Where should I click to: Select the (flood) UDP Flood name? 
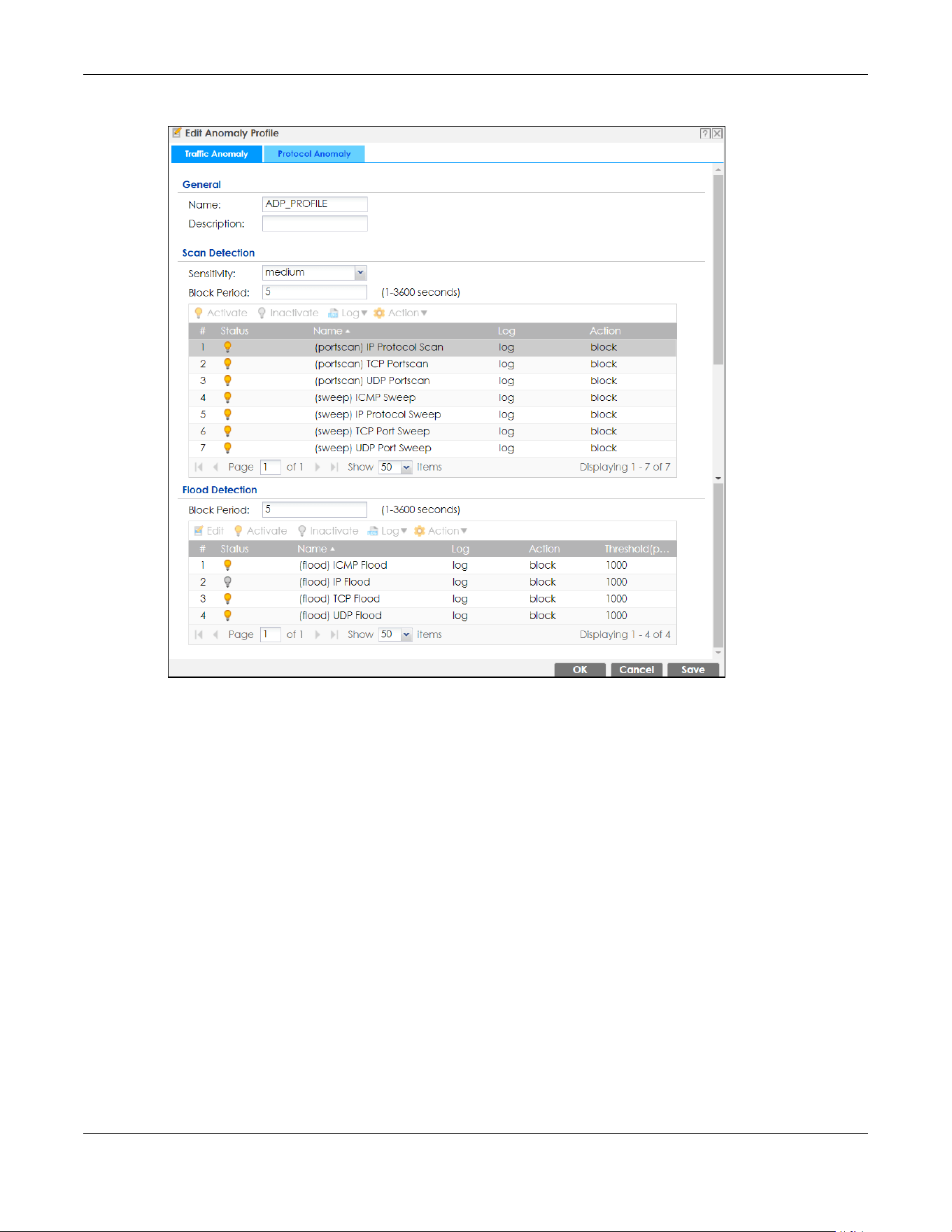[x=340, y=616]
